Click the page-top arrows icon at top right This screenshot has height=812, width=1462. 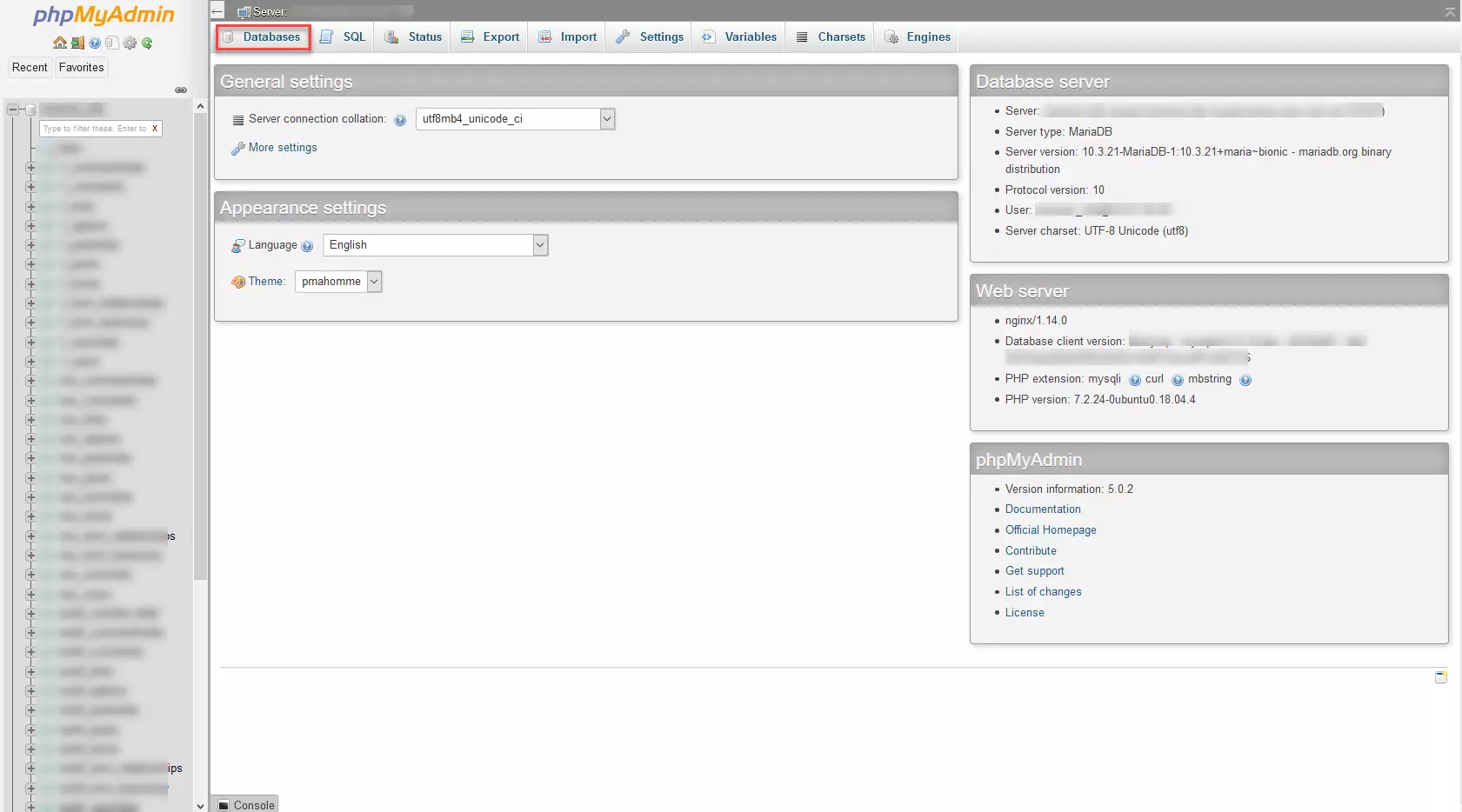[x=1450, y=12]
